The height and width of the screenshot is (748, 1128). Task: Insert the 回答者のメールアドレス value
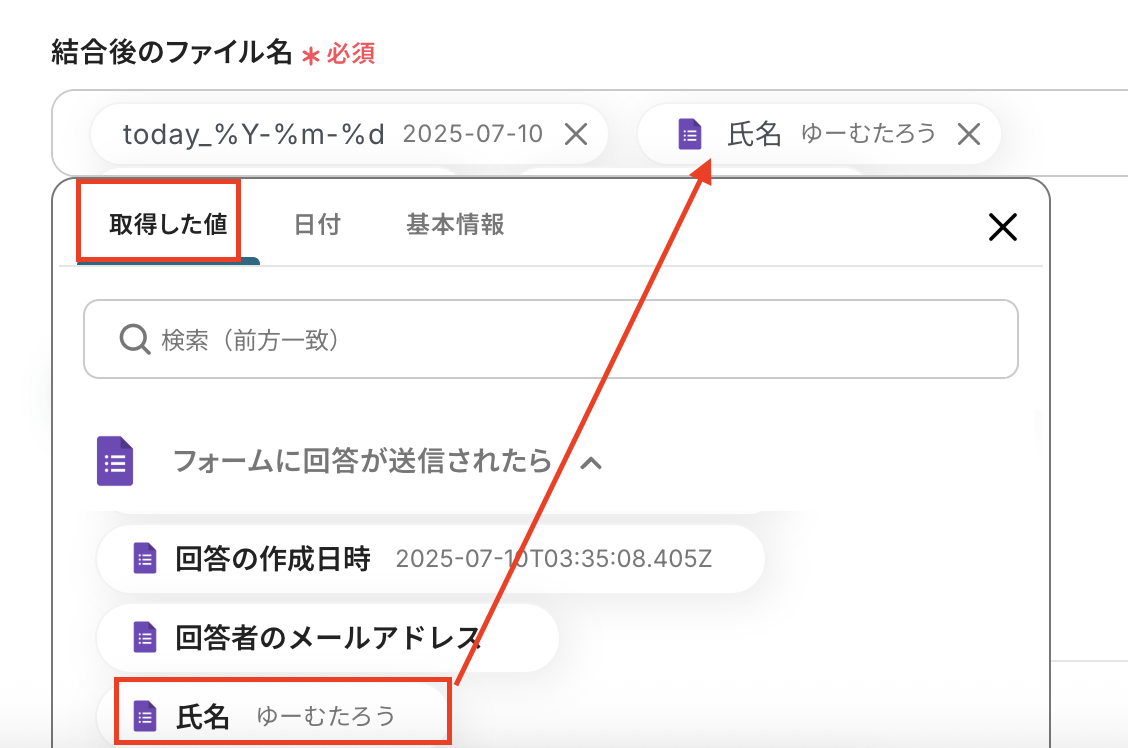(328, 637)
